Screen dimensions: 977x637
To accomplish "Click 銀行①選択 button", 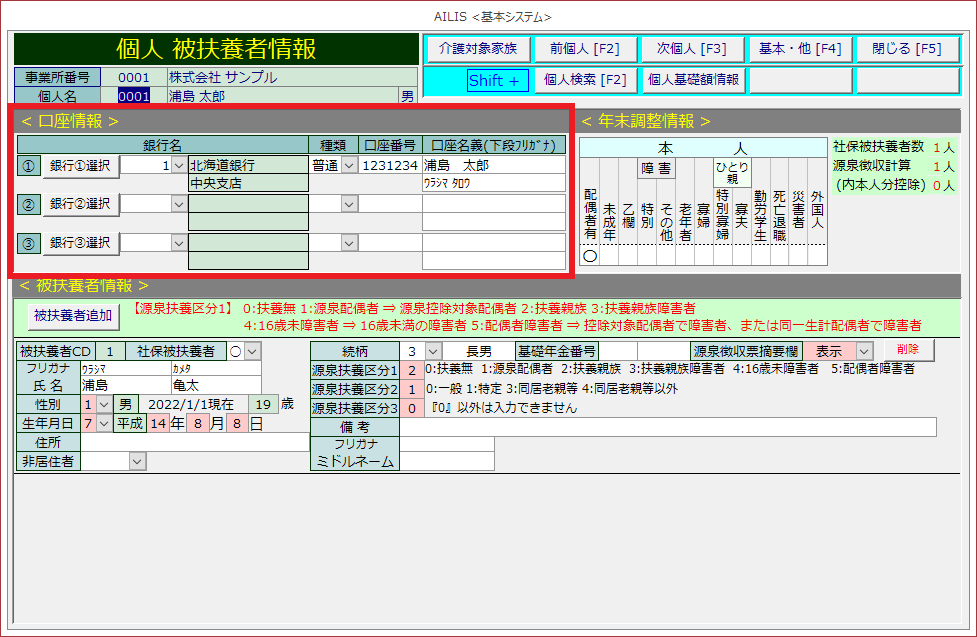I will point(80,166).
